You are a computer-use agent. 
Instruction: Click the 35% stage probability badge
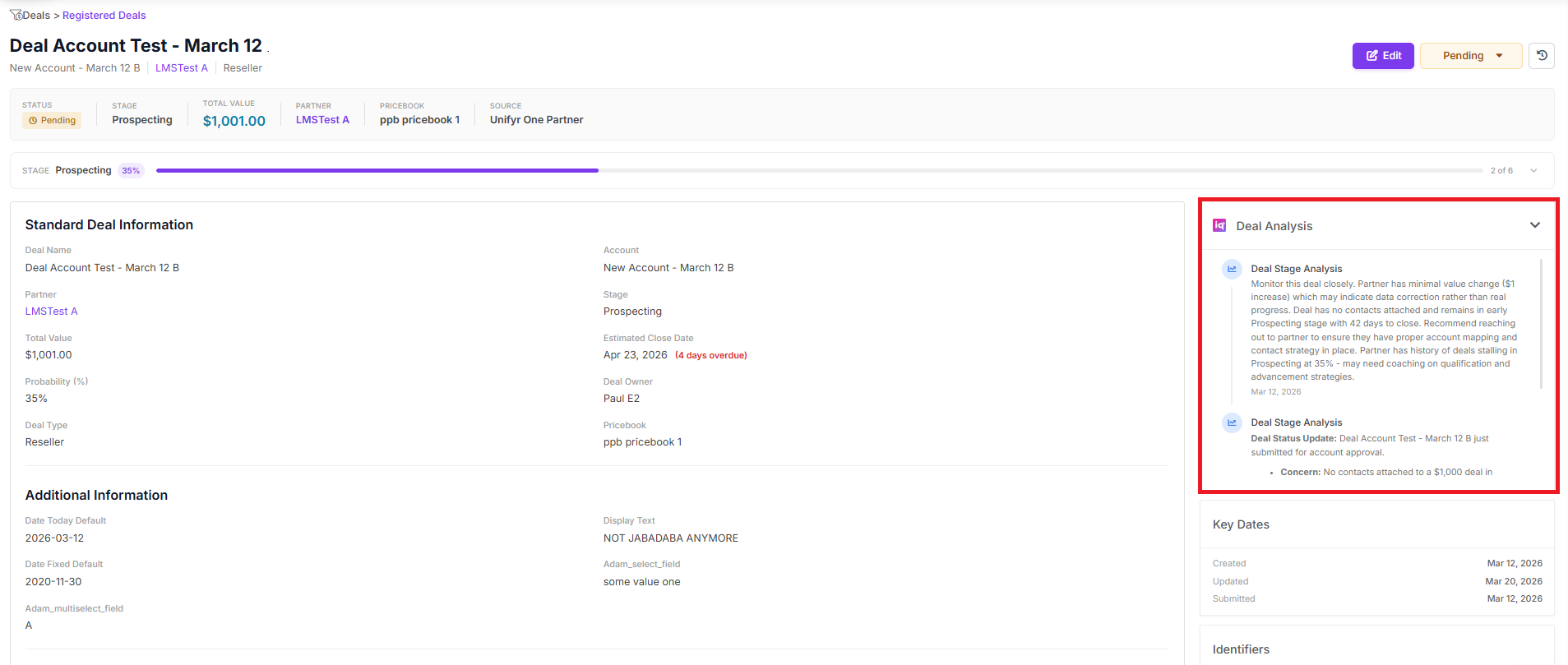pos(131,171)
